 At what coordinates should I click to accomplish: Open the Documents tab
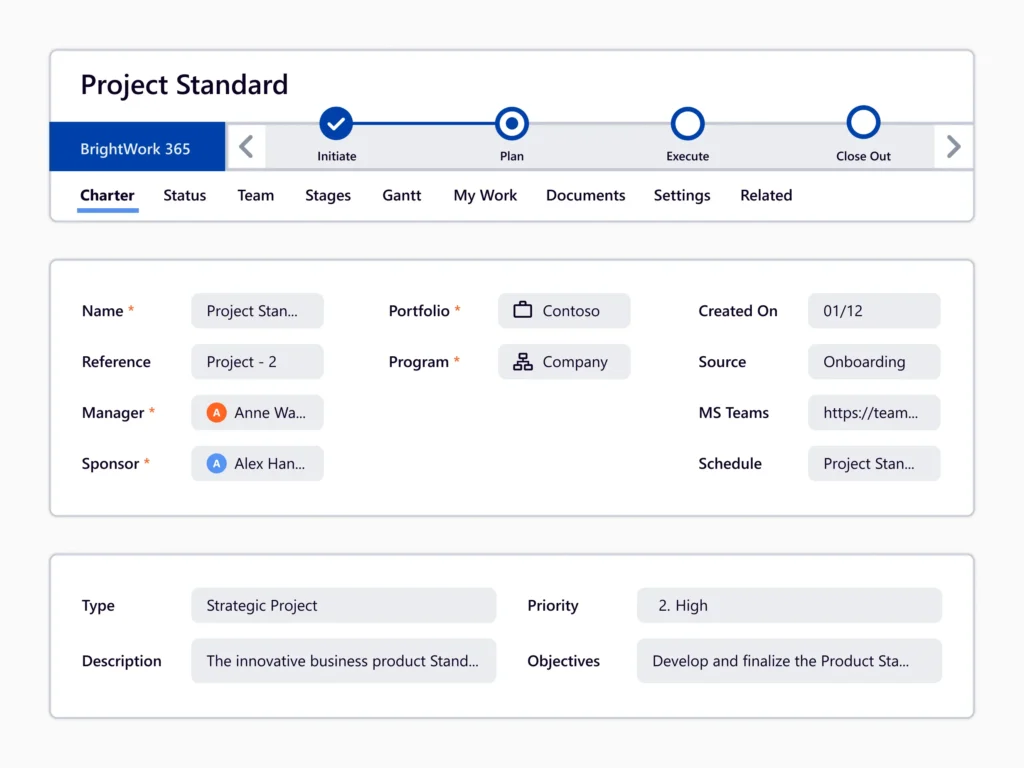click(585, 195)
